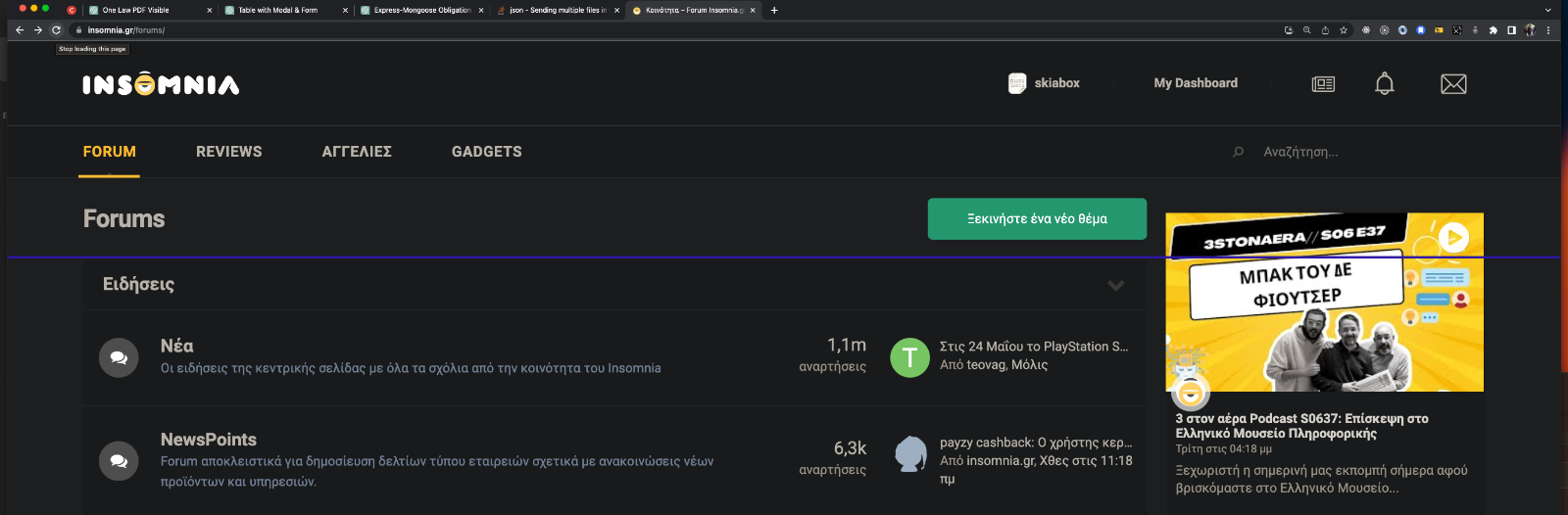Select the FORUM nav tab
The width and height of the screenshot is (1568, 515).
[110, 152]
